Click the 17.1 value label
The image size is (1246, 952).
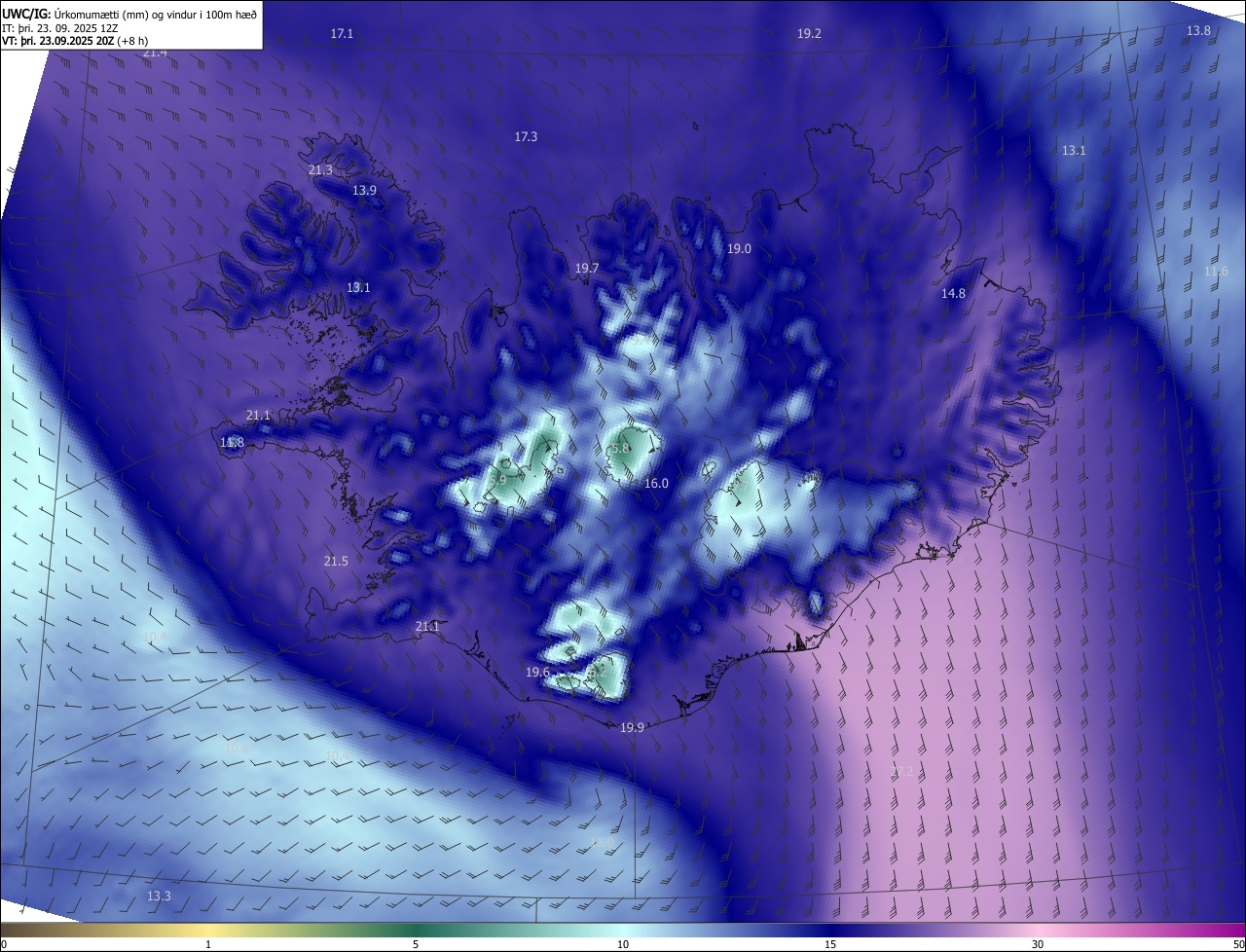tap(342, 33)
